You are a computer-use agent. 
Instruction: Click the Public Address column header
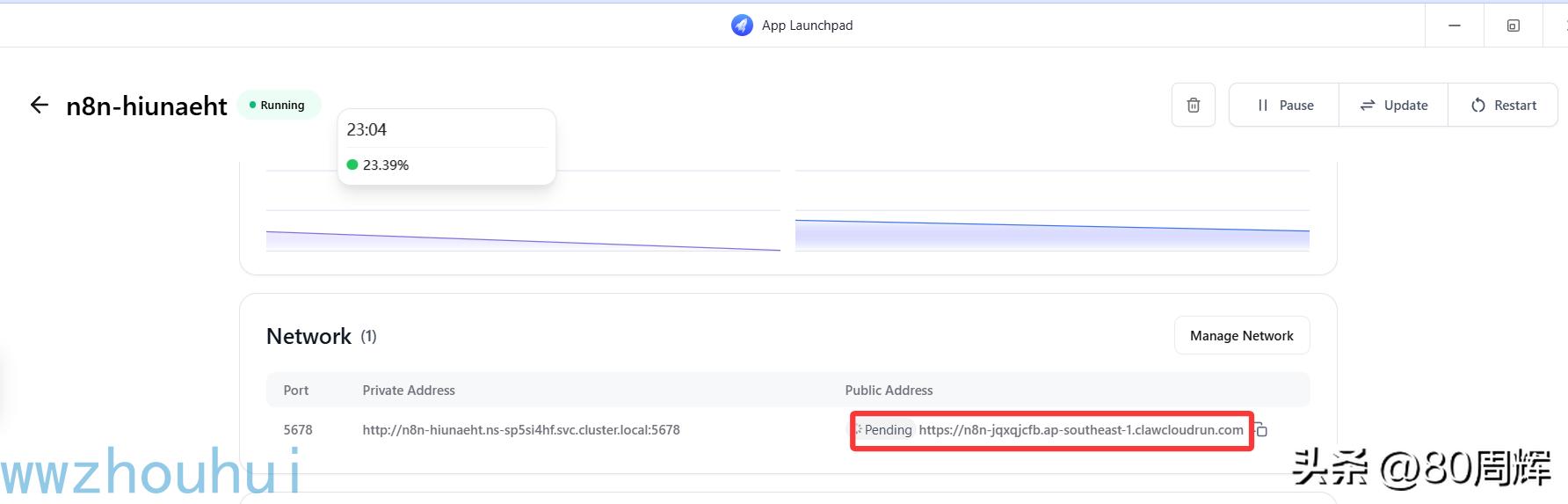(889, 391)
